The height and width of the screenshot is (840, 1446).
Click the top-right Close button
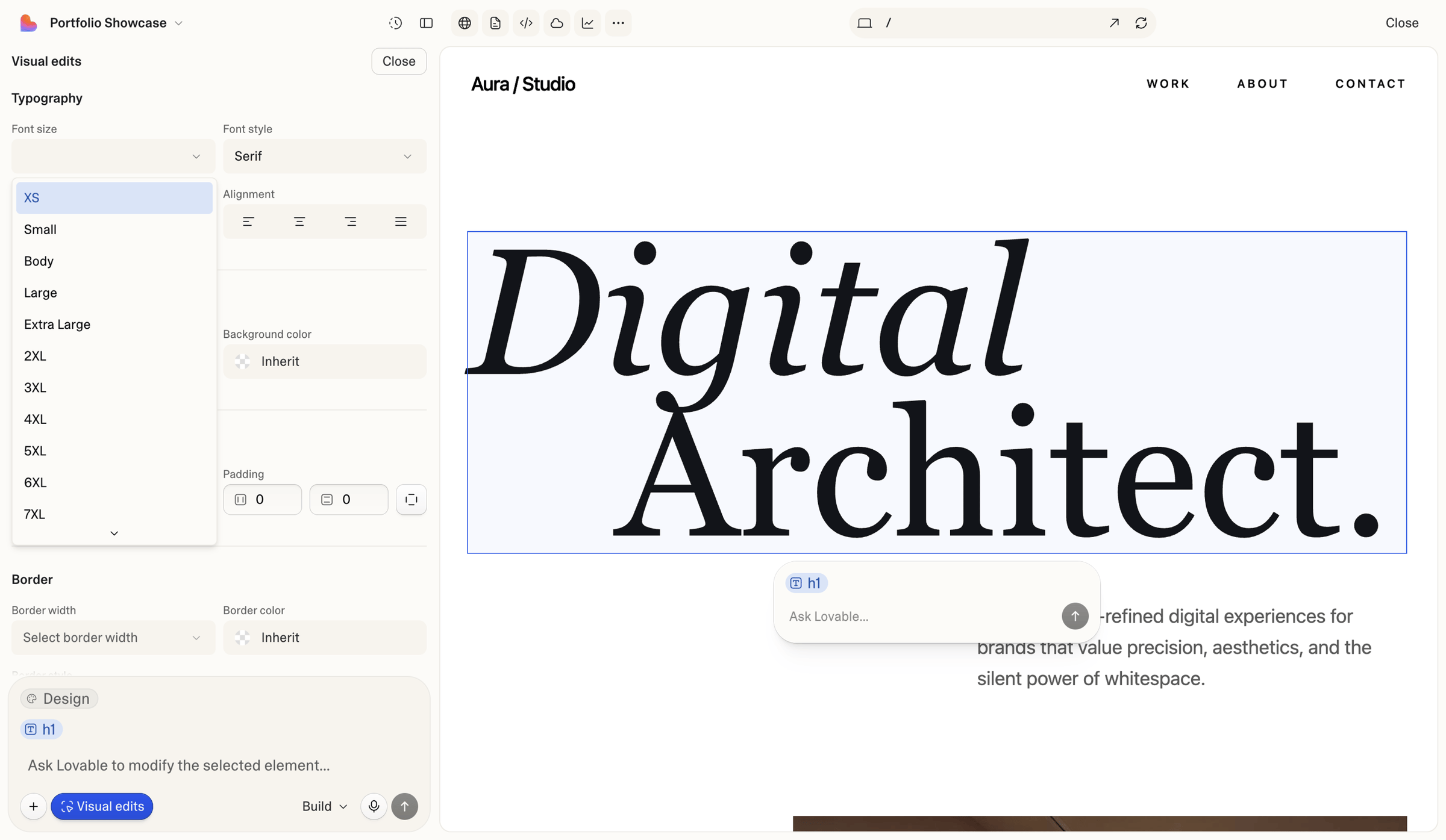click(1402, 23)
